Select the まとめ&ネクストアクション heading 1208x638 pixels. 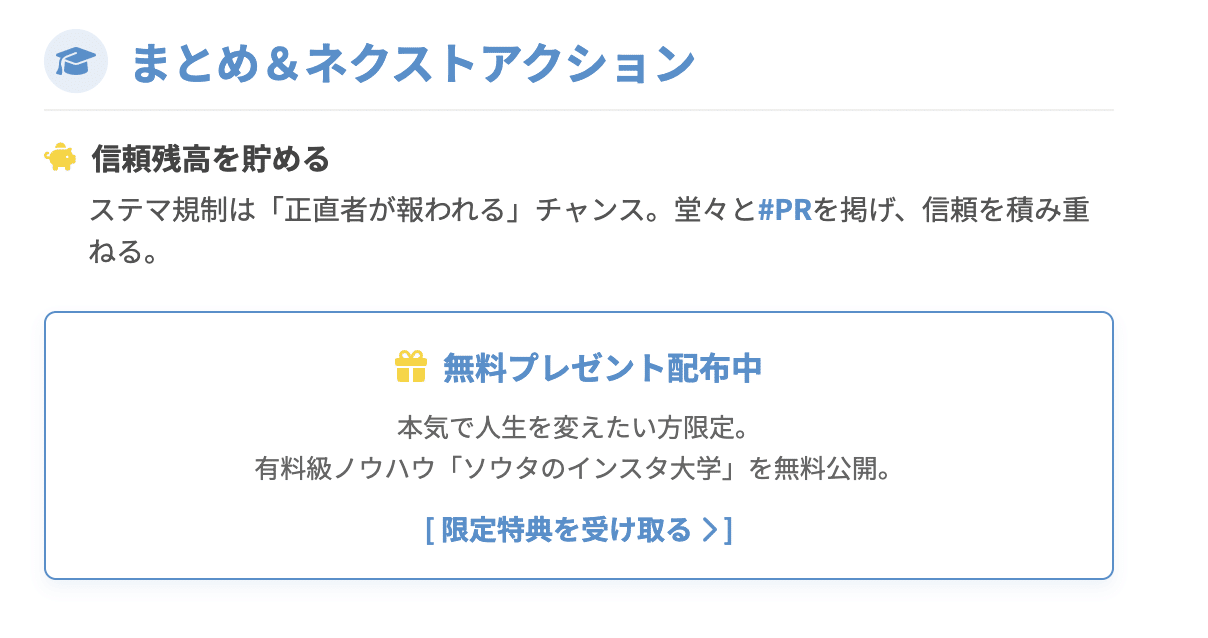coord(412,62)
